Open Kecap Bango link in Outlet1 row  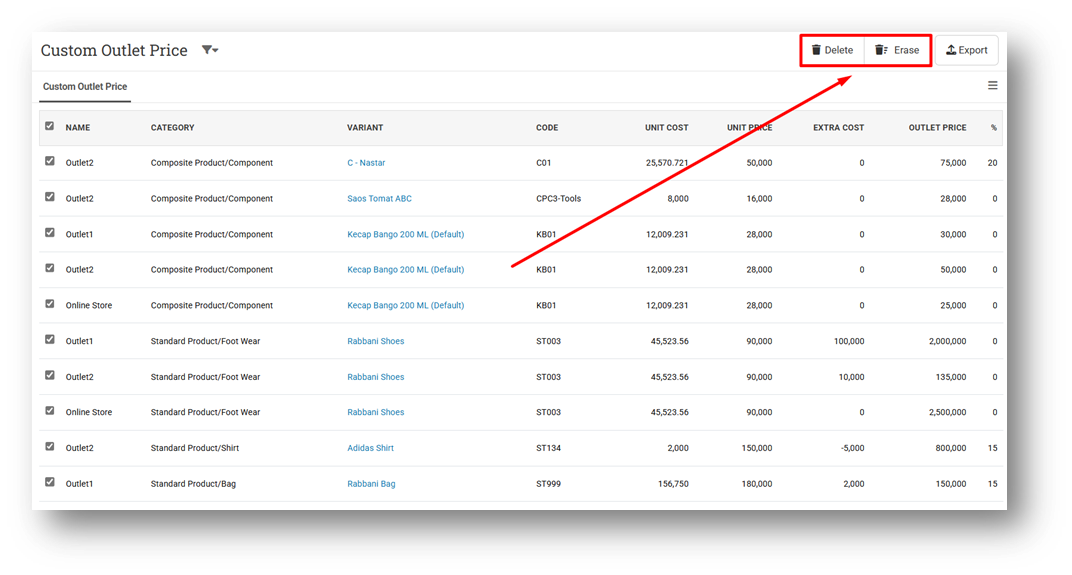click(x=405, y=234)
